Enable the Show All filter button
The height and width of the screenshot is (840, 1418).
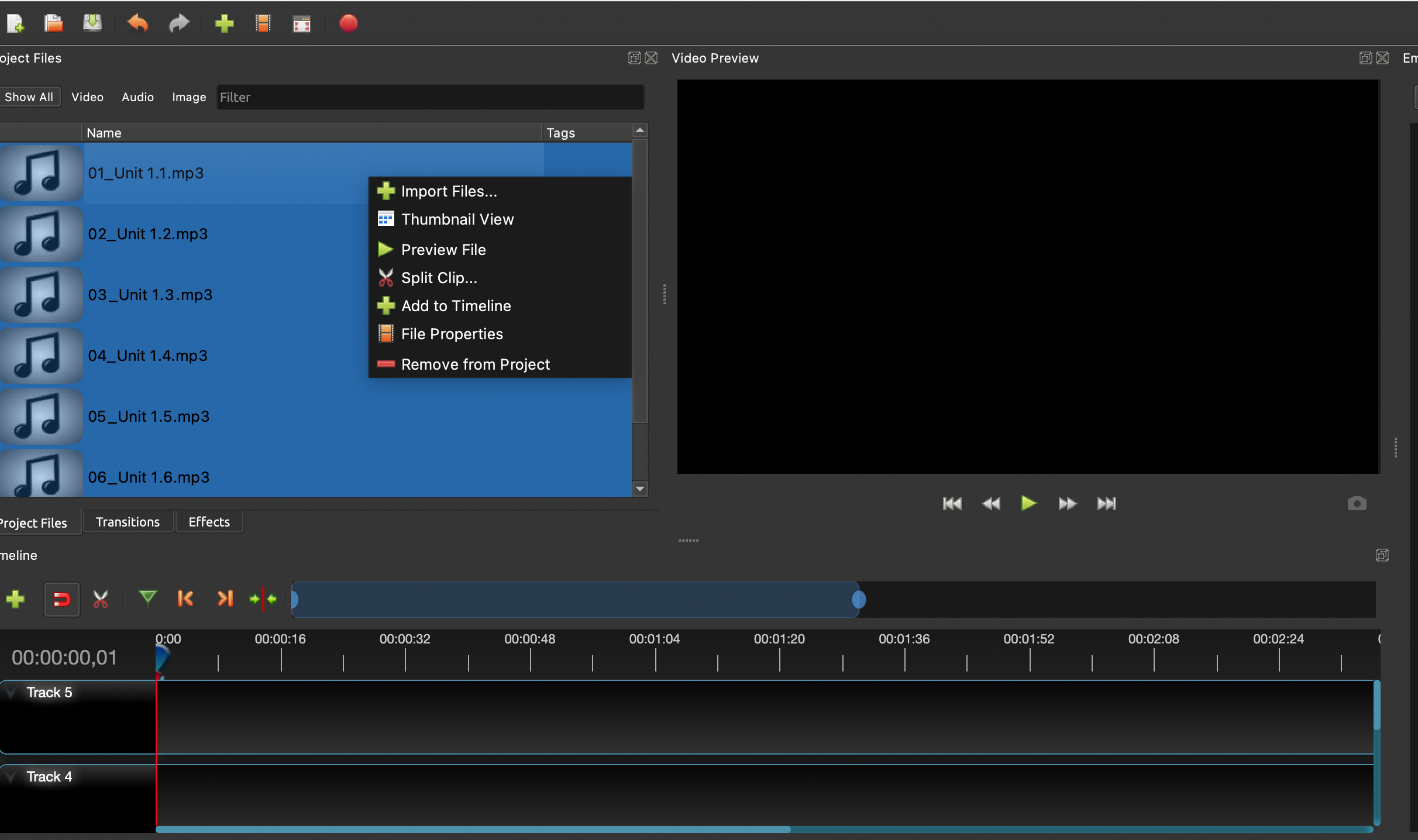pos(29,97)
